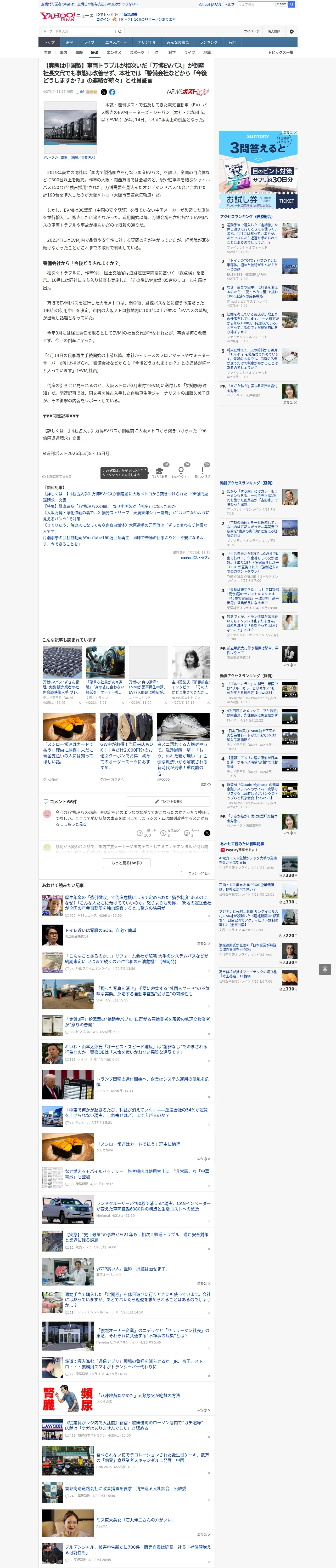This screenshot has height=1568, width=336.
Task: Click the keyword search magnifier icon
Action: click(120, 31)
